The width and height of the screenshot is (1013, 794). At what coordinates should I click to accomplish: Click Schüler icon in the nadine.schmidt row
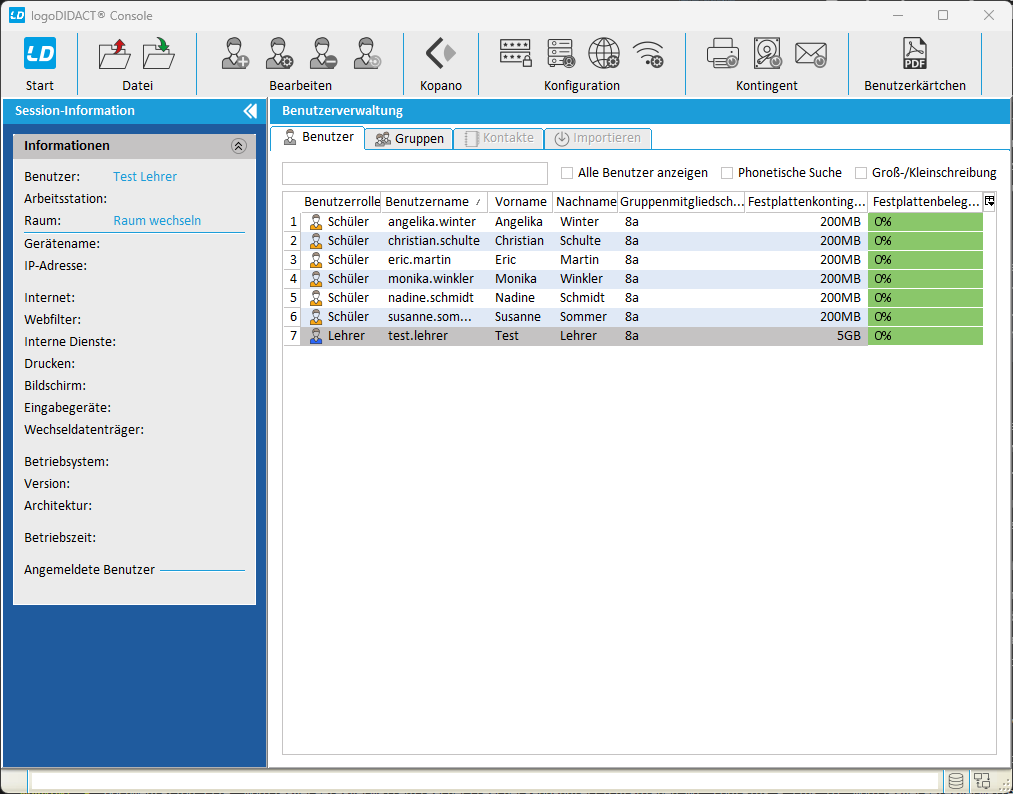(x=316, y=298)
